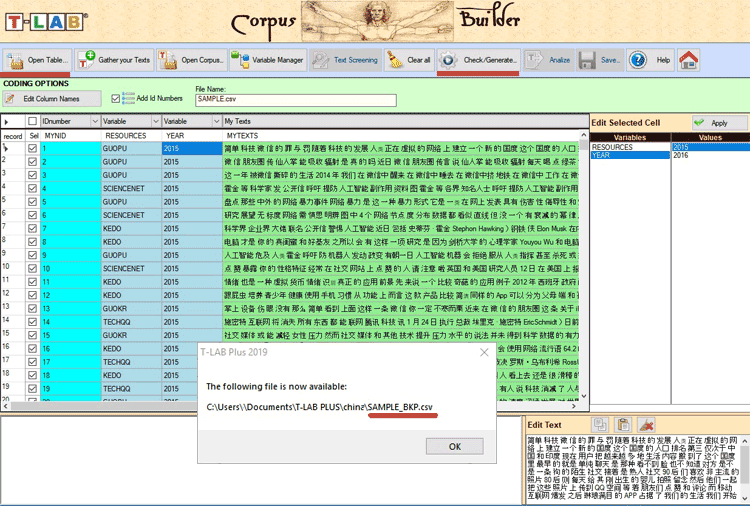Uncheck the Sel checkbox for record 4

[x=32, y=188]
